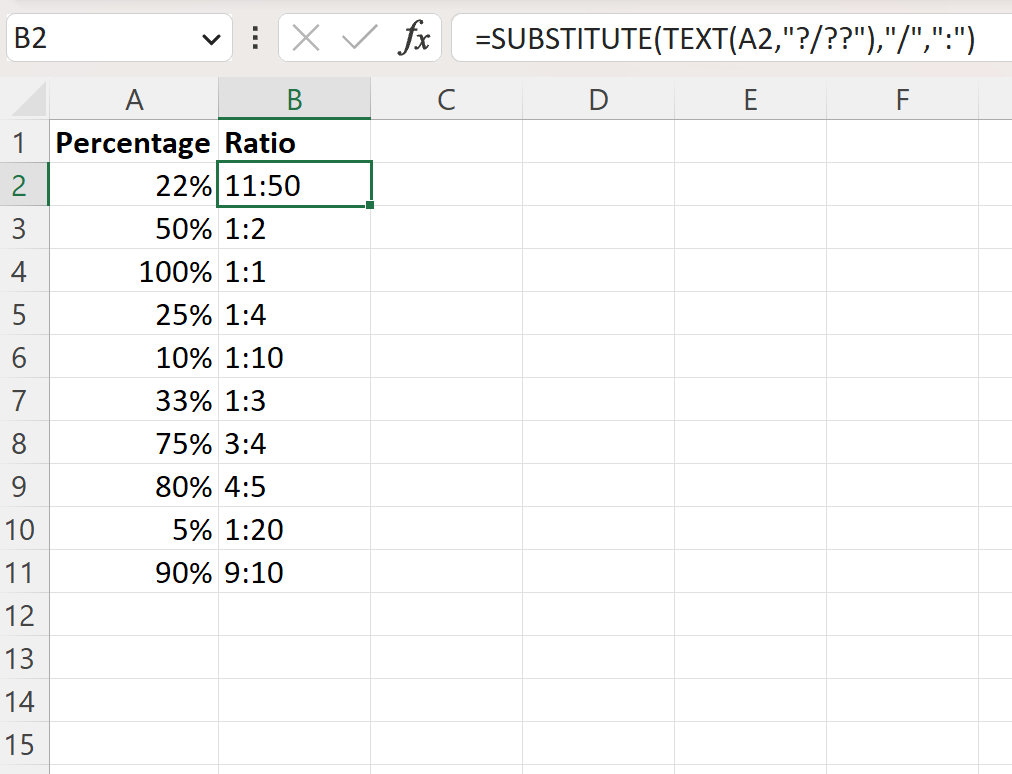
Task: Select row 11 header
Action: (x=24, y=572)
